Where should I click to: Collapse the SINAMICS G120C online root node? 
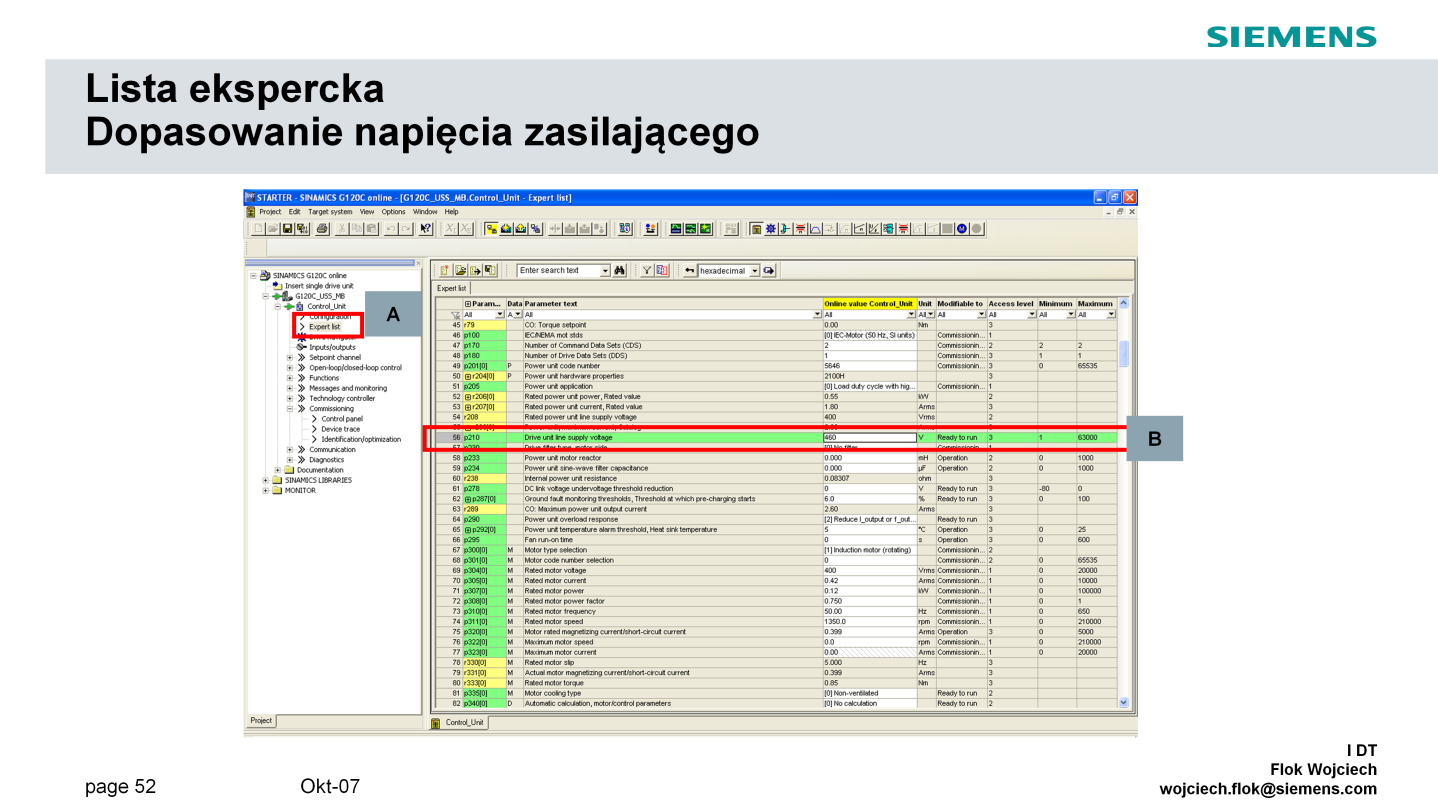(252, 275)
